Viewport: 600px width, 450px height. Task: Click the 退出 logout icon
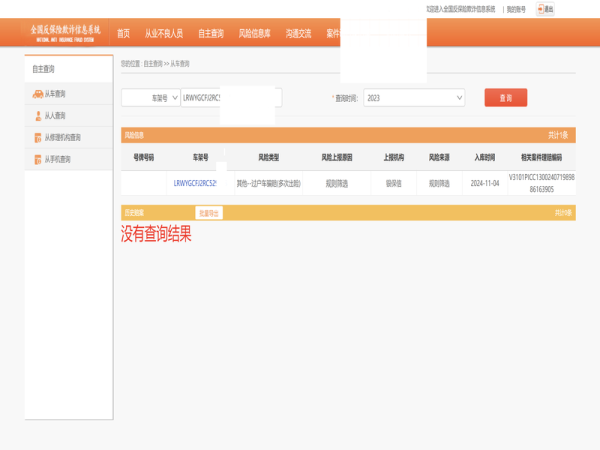545,9
